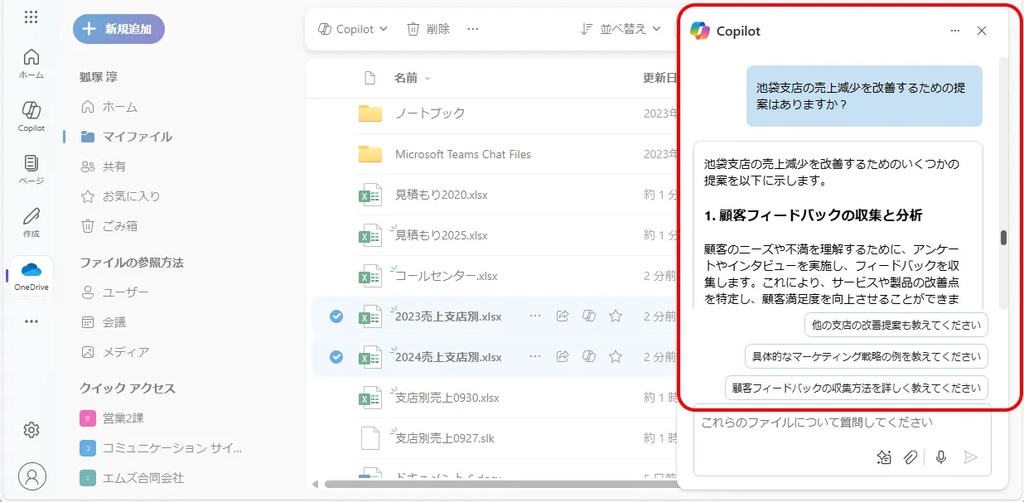The image size is (1024, 502).
Task: Open the settings gear in left rail
Action: click(x=31, y=430)
